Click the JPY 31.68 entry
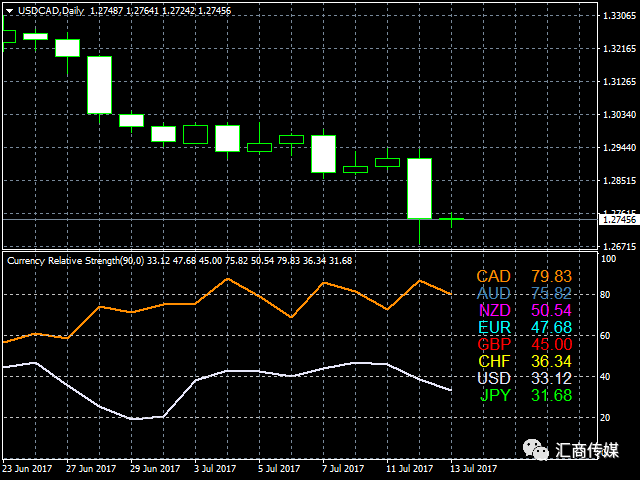The height and width of the screenshot is (480, 640). pyautogui.click(x=526, y=395)
